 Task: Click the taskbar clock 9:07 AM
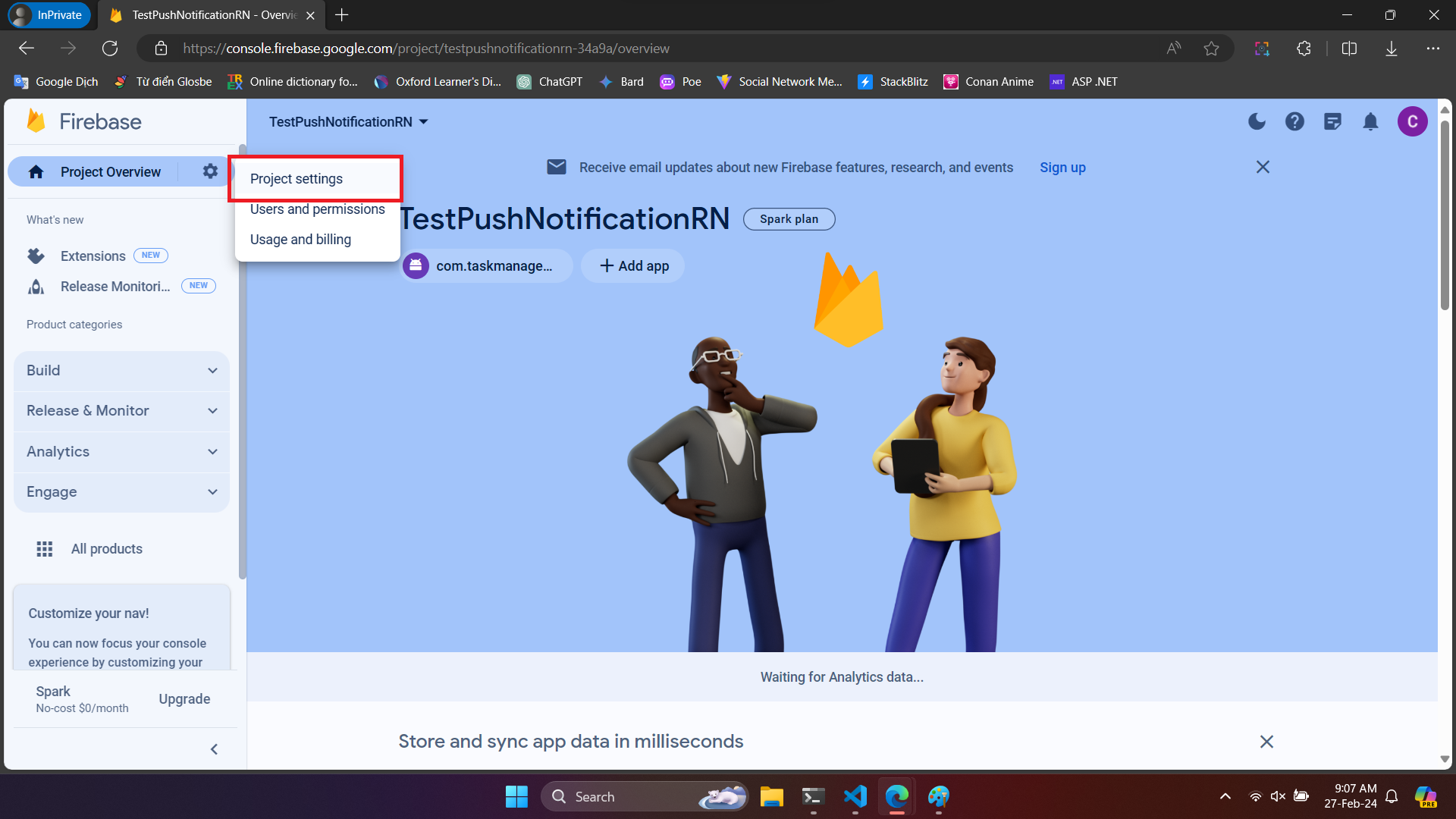click(x=1351, y=796)
